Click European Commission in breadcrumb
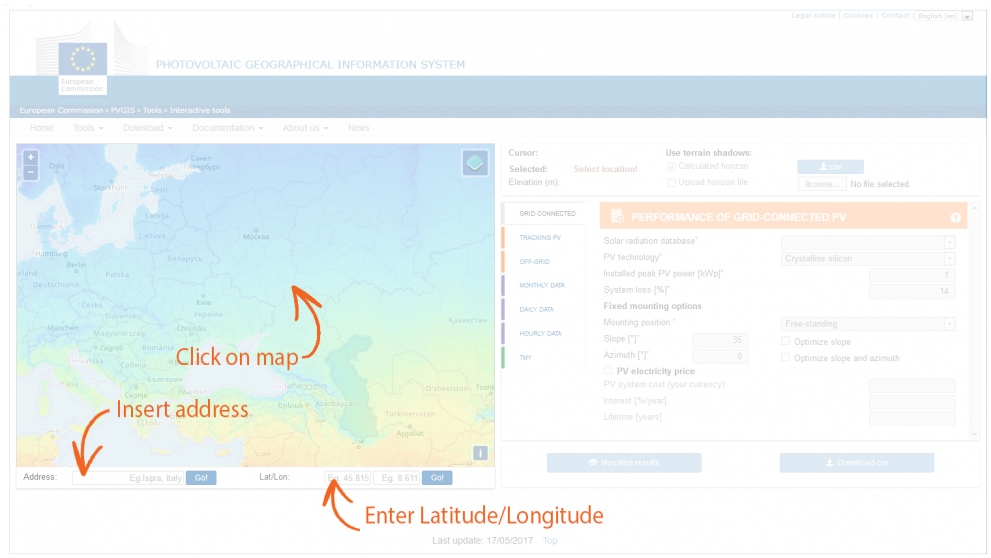Viewport: 991px width, 558px height. [61, 110]
